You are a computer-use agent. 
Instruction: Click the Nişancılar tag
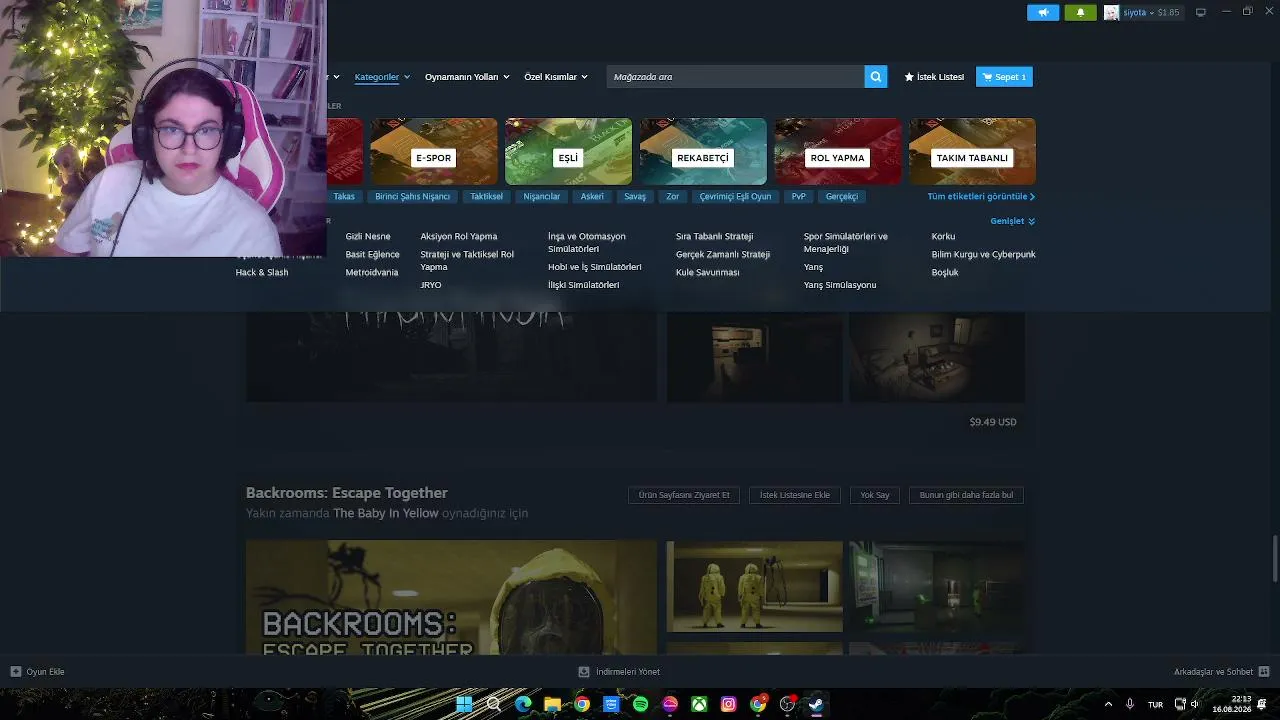(542, 197)
